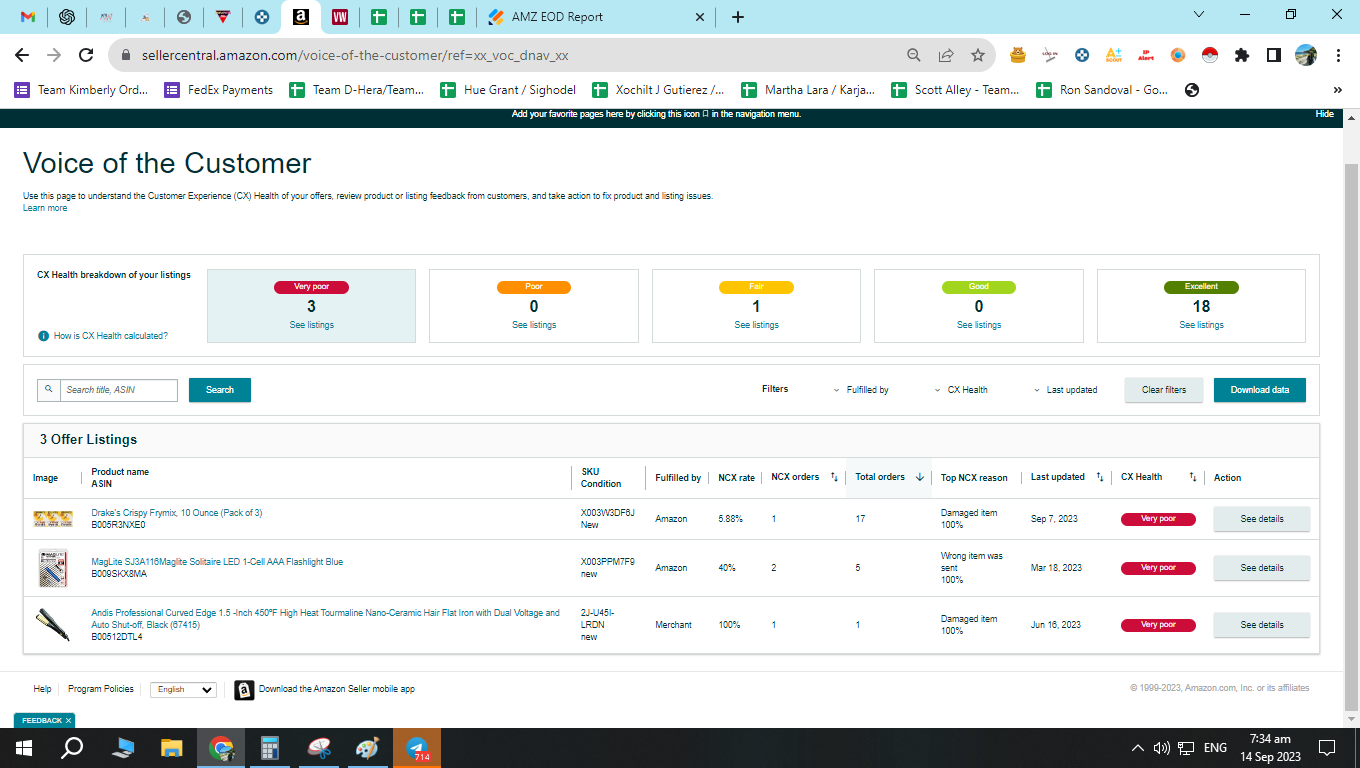1360x768 pixels.
Task: Share this page using the share icon
Action: (x=946, y=55)
